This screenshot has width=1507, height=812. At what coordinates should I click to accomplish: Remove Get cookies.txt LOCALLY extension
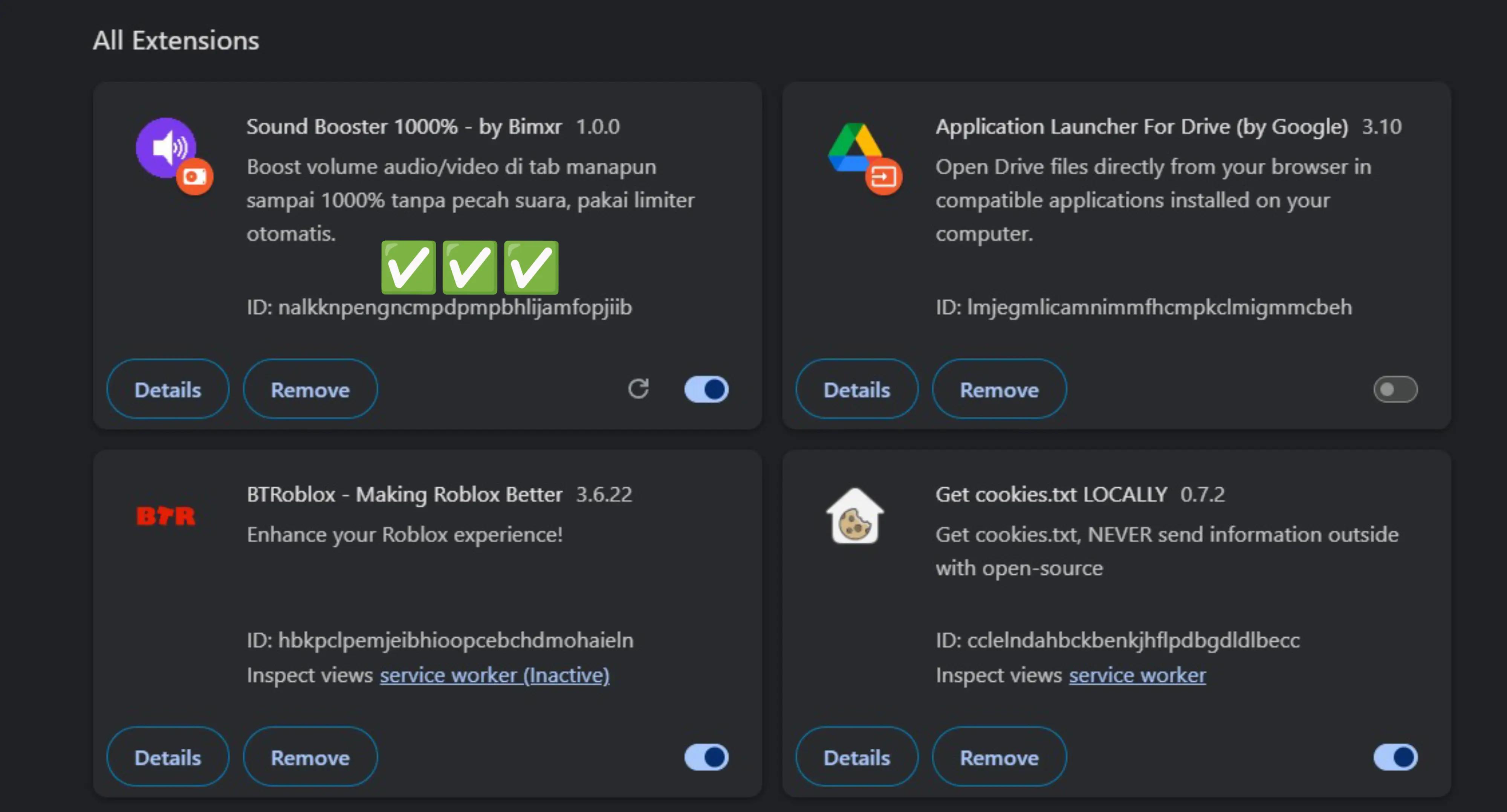tap(999, 757)
